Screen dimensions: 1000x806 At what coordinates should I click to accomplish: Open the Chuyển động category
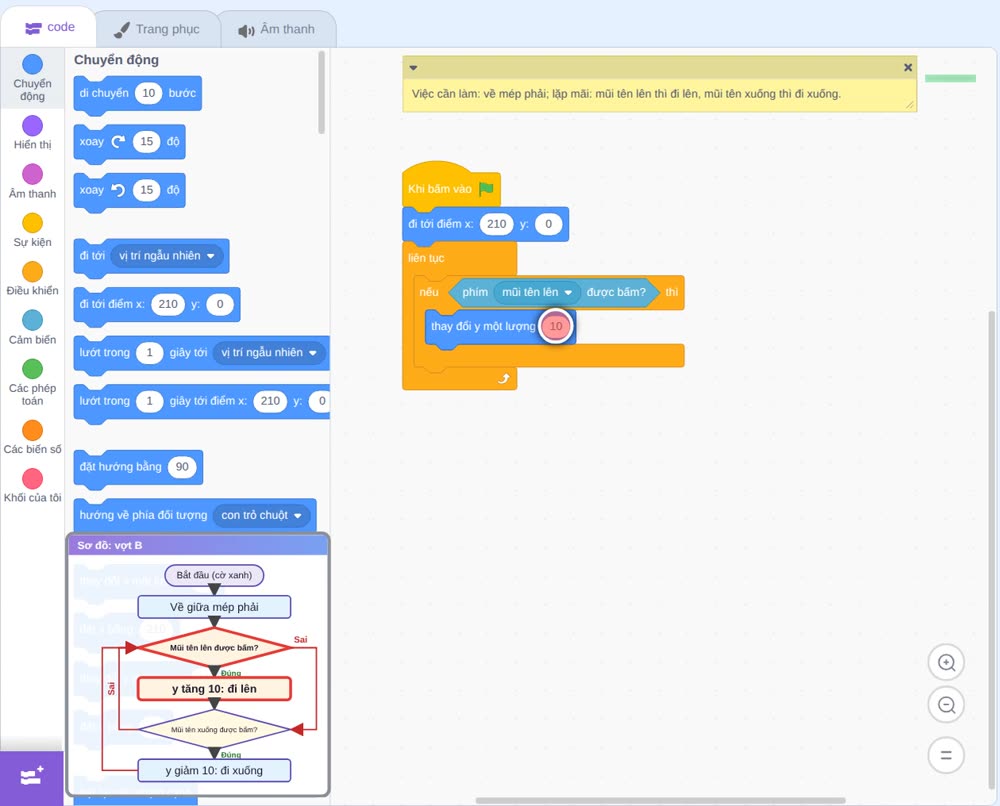click(32, 78)
